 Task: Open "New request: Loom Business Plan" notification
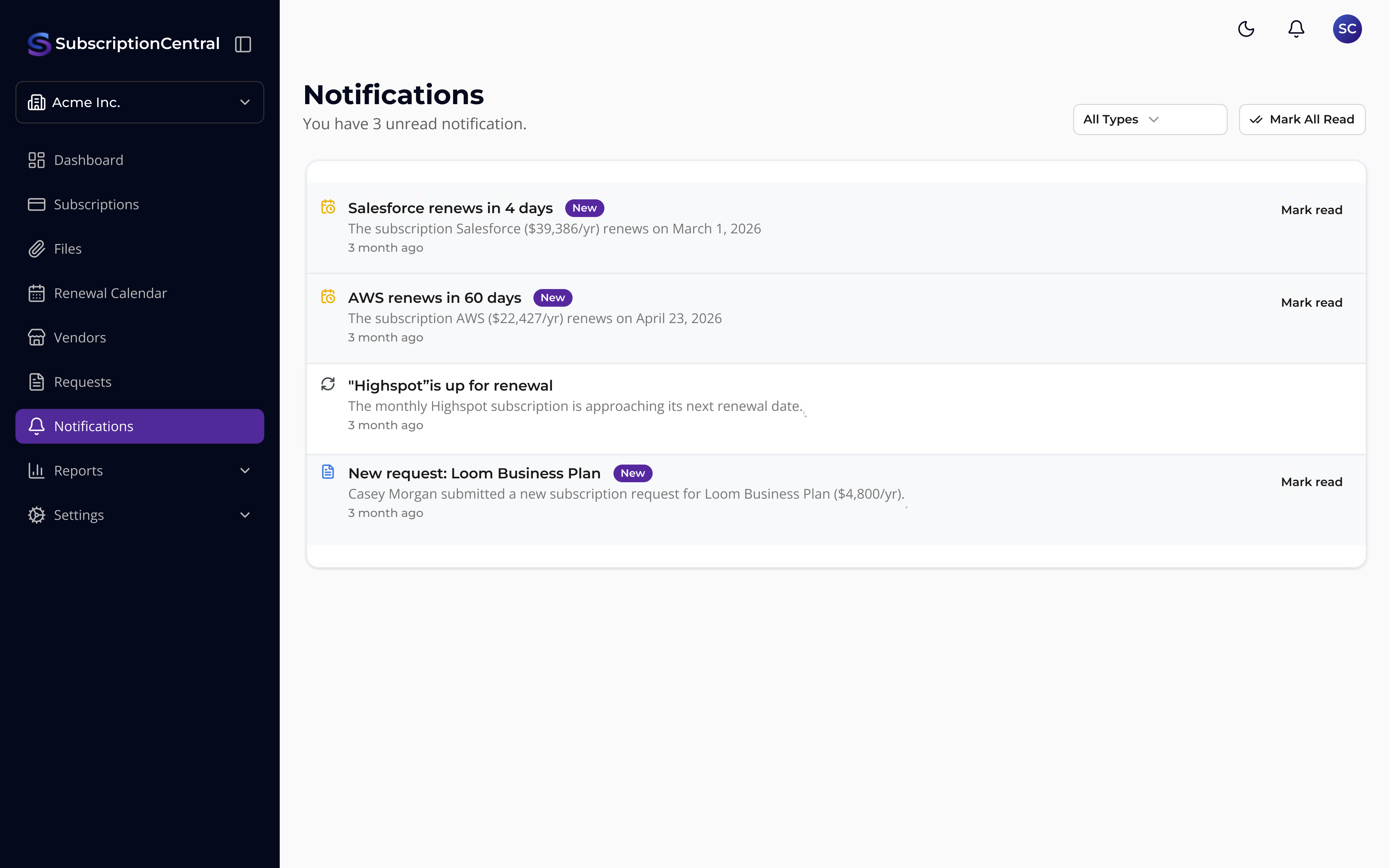(x=475, y=474)
